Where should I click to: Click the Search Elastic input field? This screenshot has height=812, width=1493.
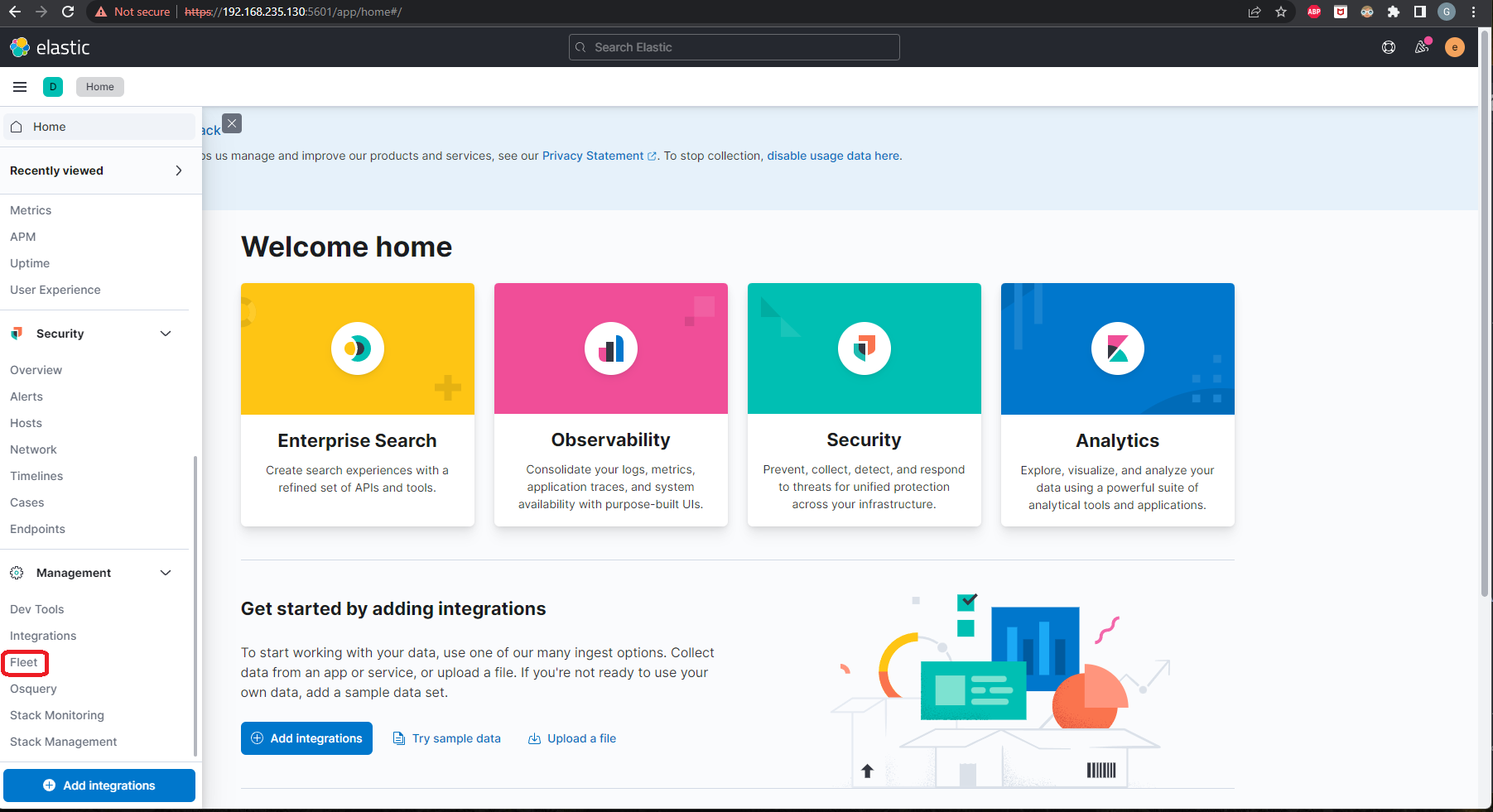pyautogui.click(x=734, y=47)
